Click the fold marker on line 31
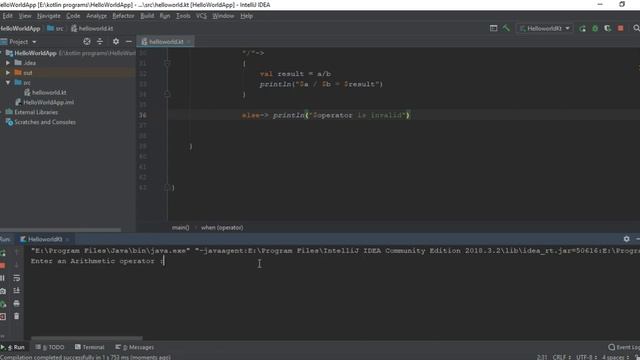This screenshot has height=360, width=640. tap(167, 63)
